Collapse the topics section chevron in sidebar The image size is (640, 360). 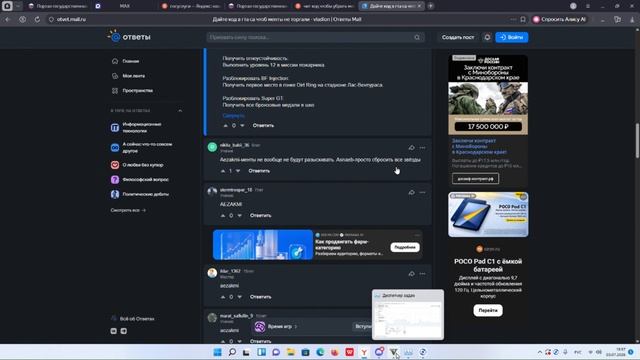180,111
